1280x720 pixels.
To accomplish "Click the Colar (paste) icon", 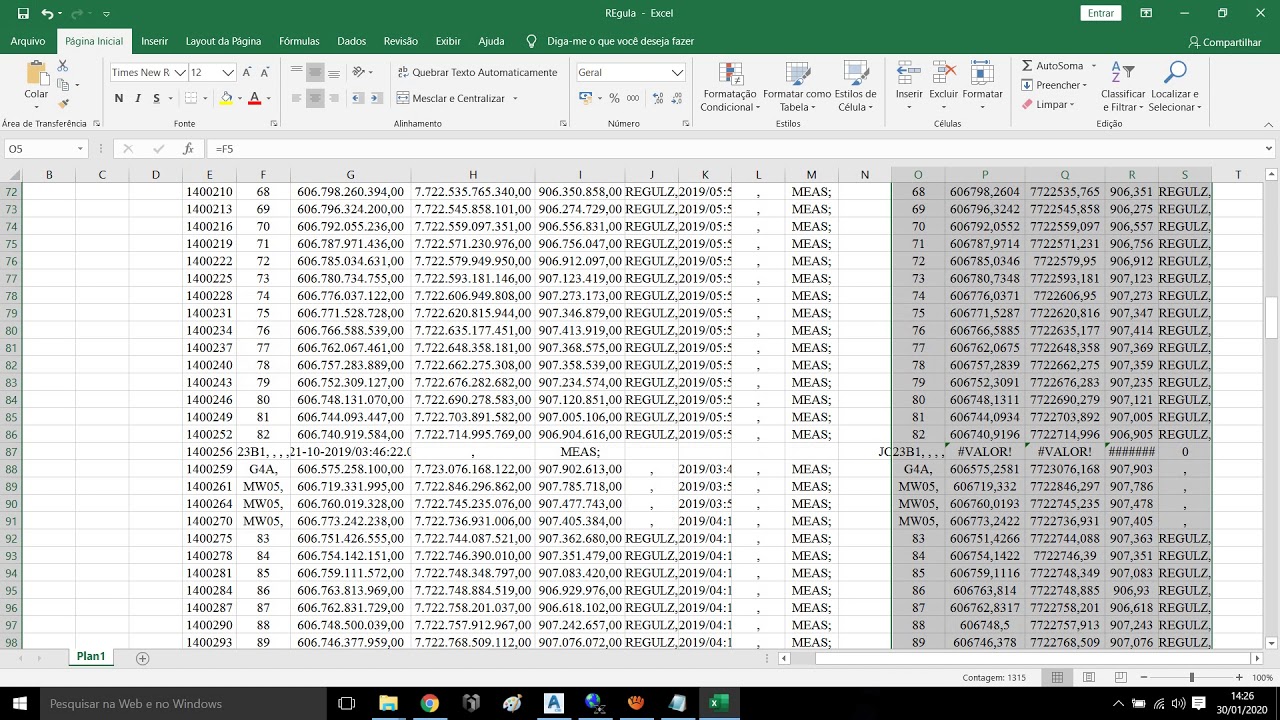I will (x=36, y=73).
